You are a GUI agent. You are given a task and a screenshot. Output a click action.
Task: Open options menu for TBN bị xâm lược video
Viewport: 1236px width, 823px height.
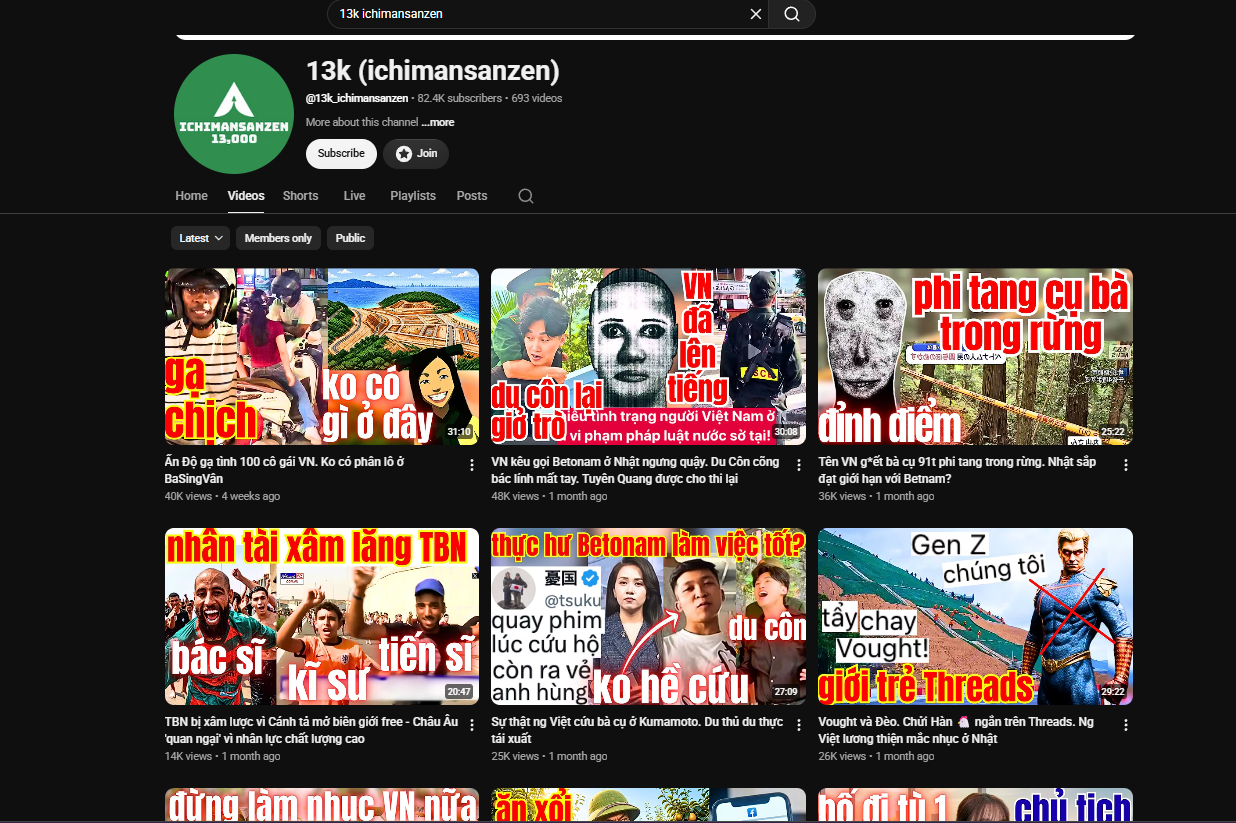coord(472,725)
